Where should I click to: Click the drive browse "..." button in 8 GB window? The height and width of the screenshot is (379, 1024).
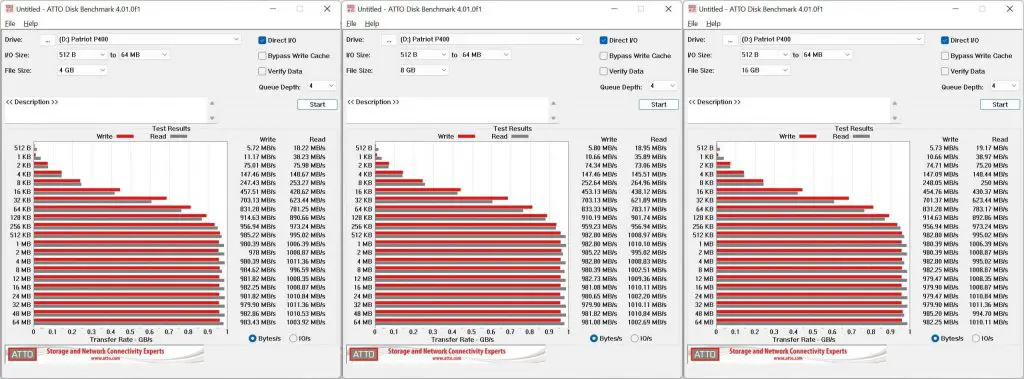389,40
